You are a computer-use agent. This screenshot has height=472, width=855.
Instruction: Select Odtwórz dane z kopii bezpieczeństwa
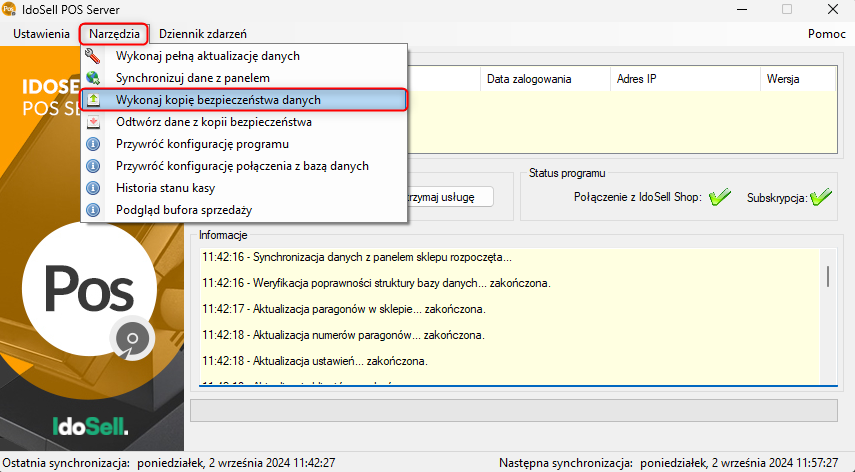point(244,122)
